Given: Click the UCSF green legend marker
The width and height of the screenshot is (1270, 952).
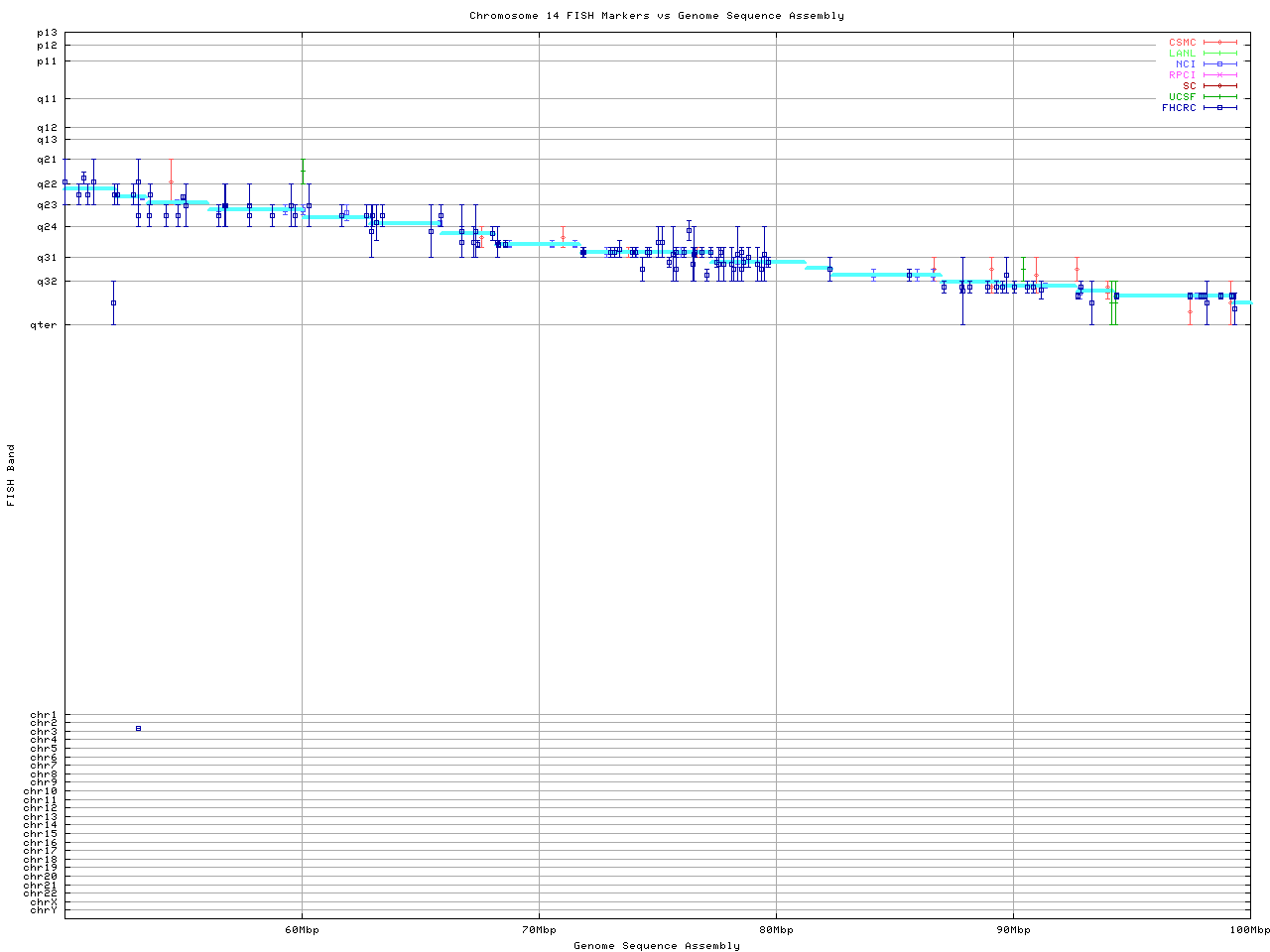Looking at the screenshot, I should click(x=1219, y=97).
